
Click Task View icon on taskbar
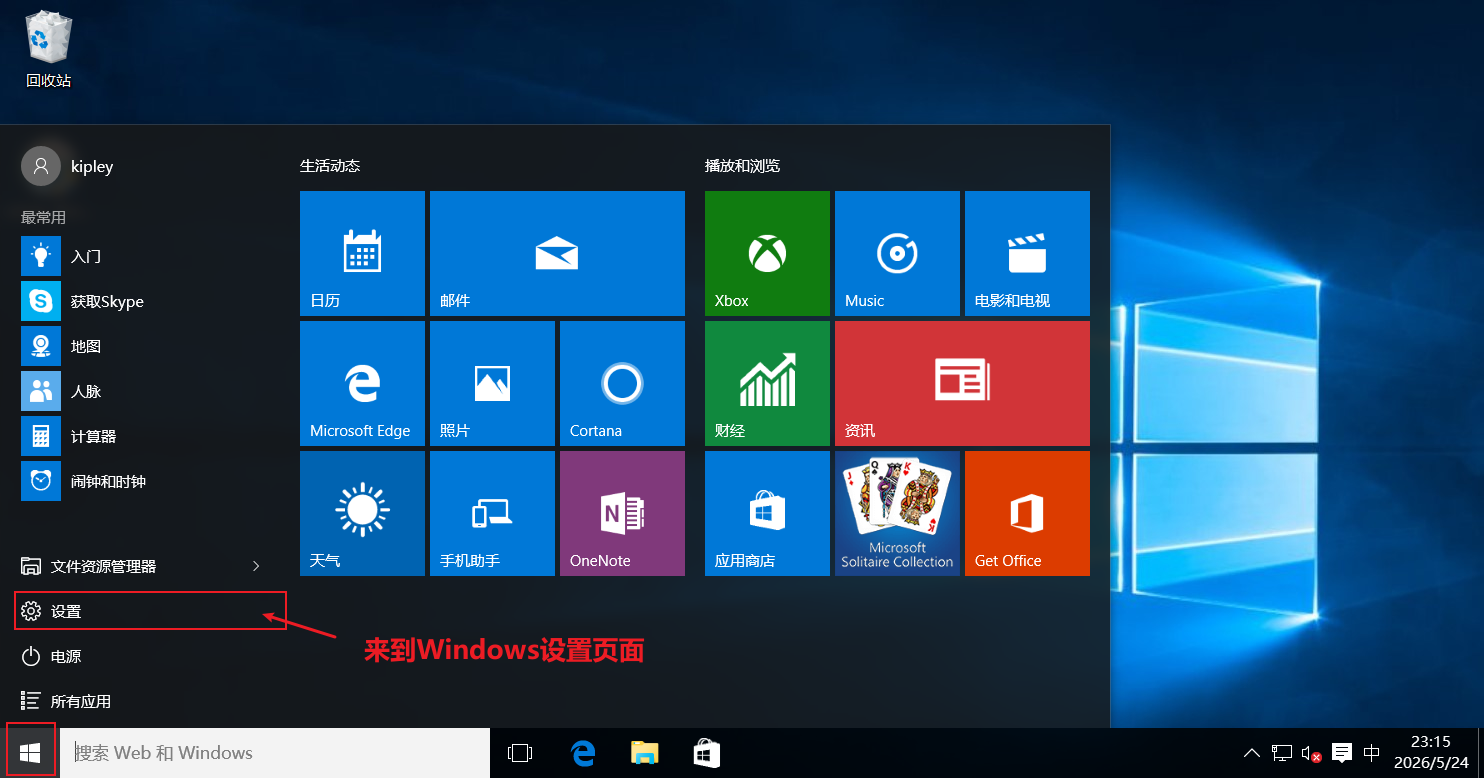pos(520,753)
